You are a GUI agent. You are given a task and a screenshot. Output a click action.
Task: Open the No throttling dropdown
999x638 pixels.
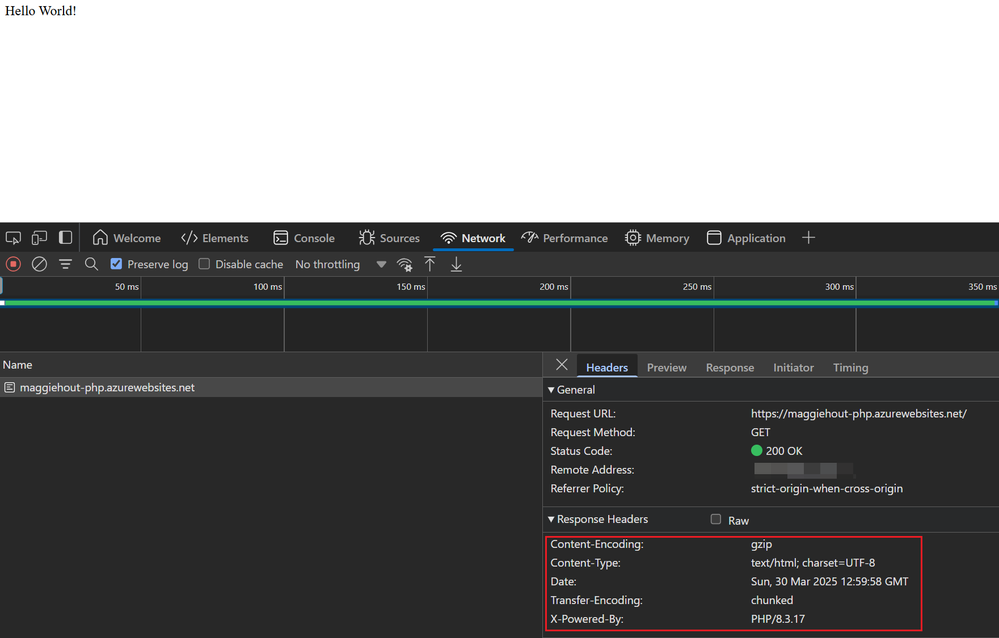coord(341,264)
